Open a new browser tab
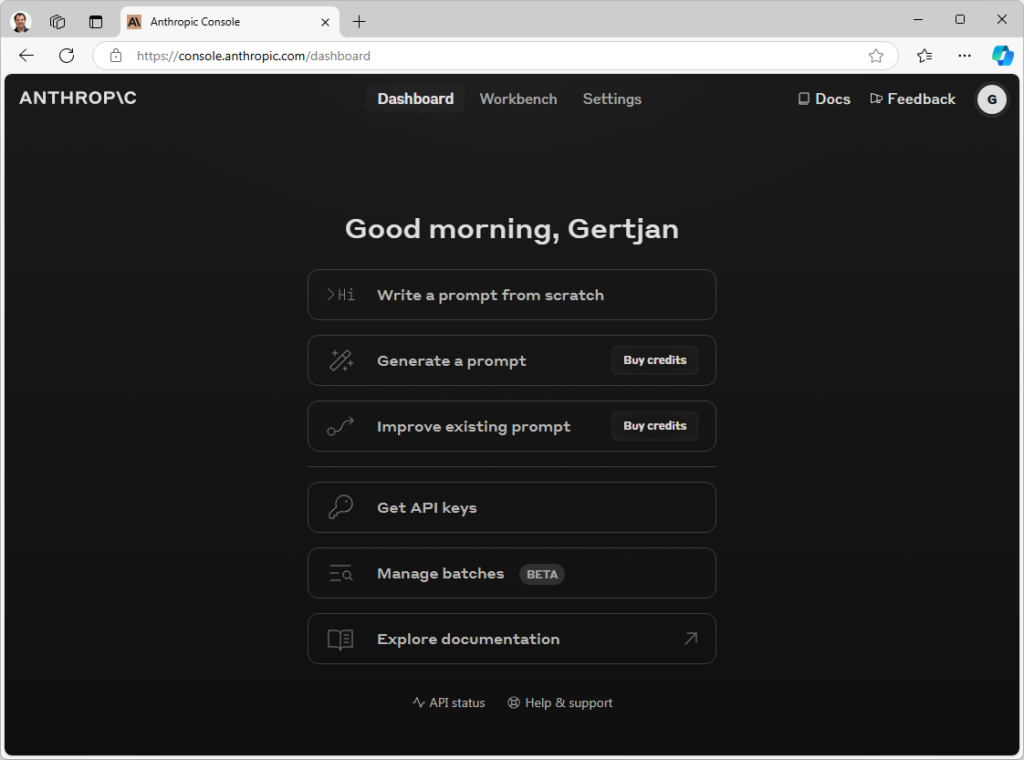 [x=359, y=21]
